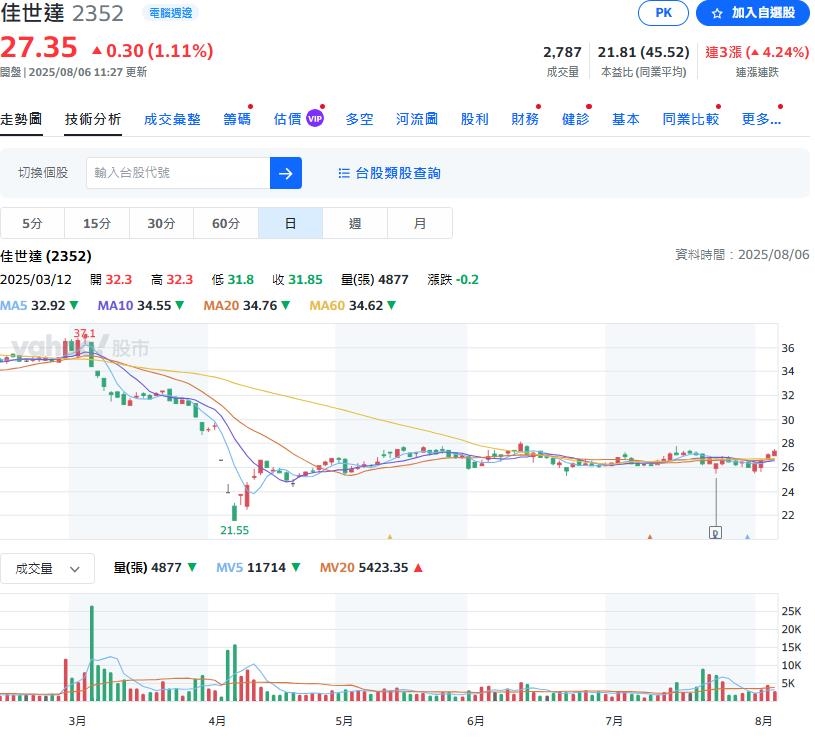The width and height of the screenshot is (815, 741).
Task: Select the 月 chart timeframe
Action: (x=420, y=223)
